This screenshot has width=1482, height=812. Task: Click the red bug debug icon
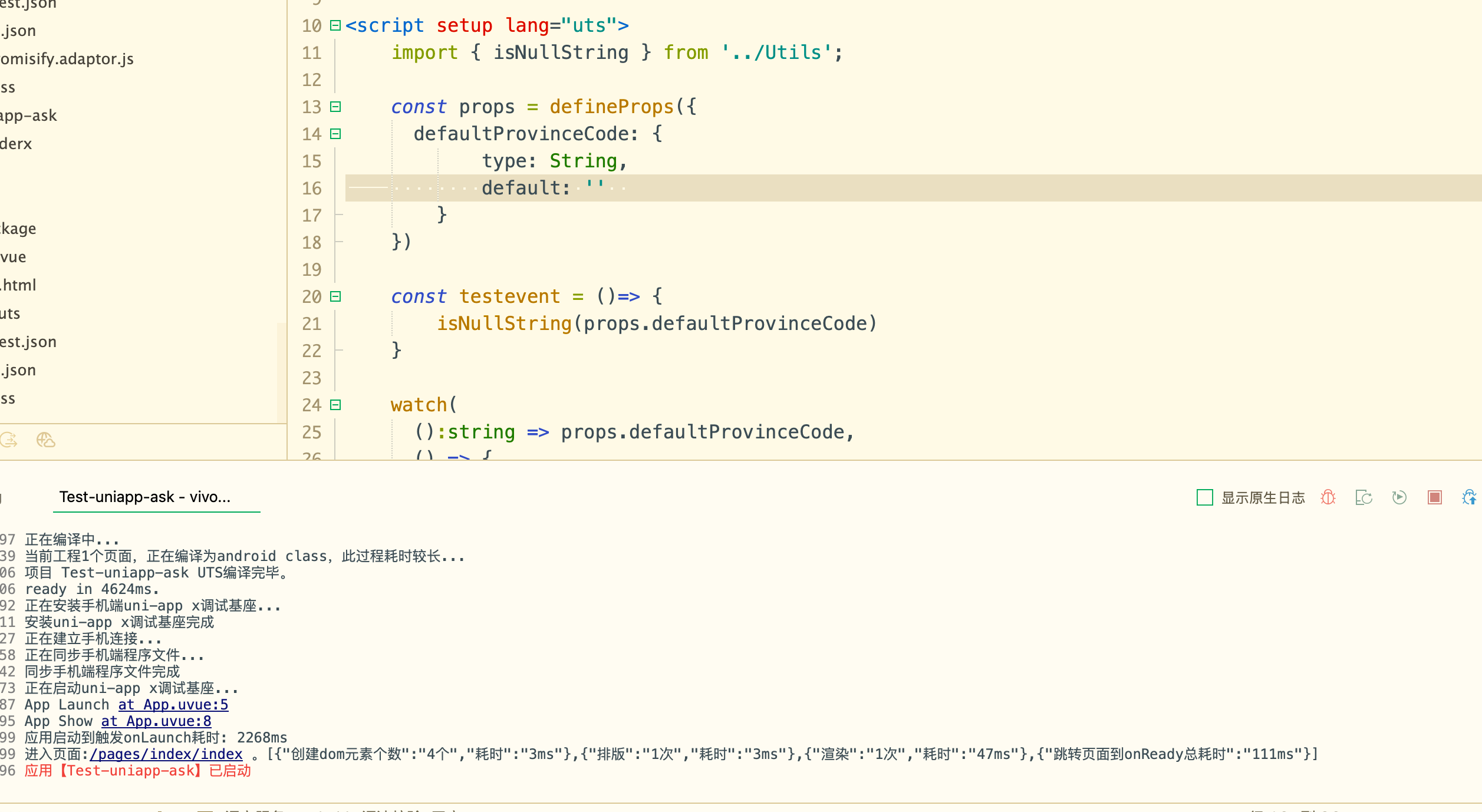[1328, 497]
